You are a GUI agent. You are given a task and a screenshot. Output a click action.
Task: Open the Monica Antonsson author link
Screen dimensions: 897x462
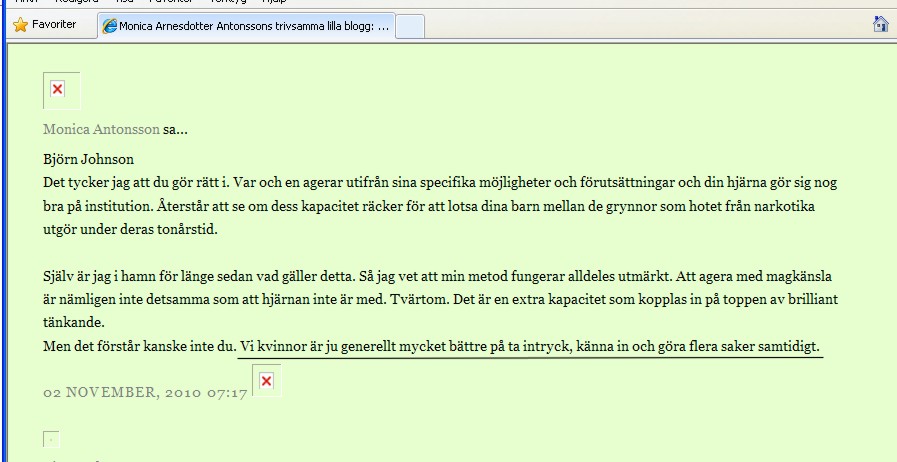tap(101, 129)
